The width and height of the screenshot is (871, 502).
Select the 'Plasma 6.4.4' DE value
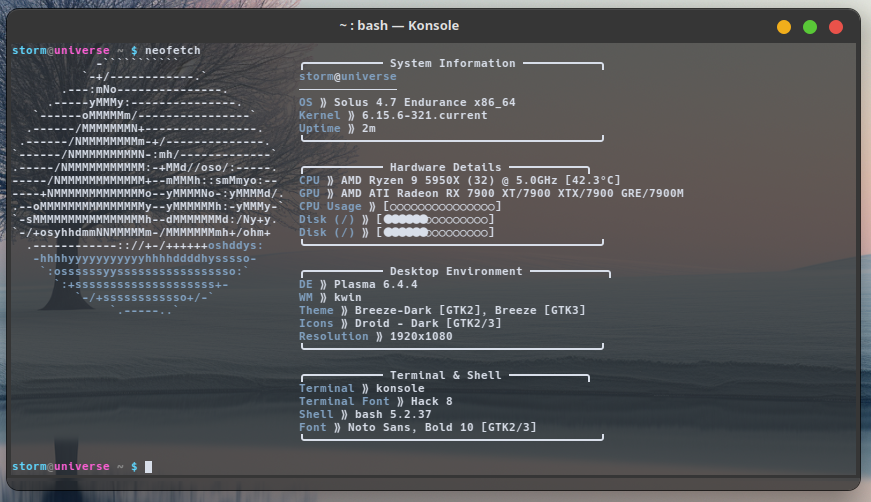pos(376,284)
